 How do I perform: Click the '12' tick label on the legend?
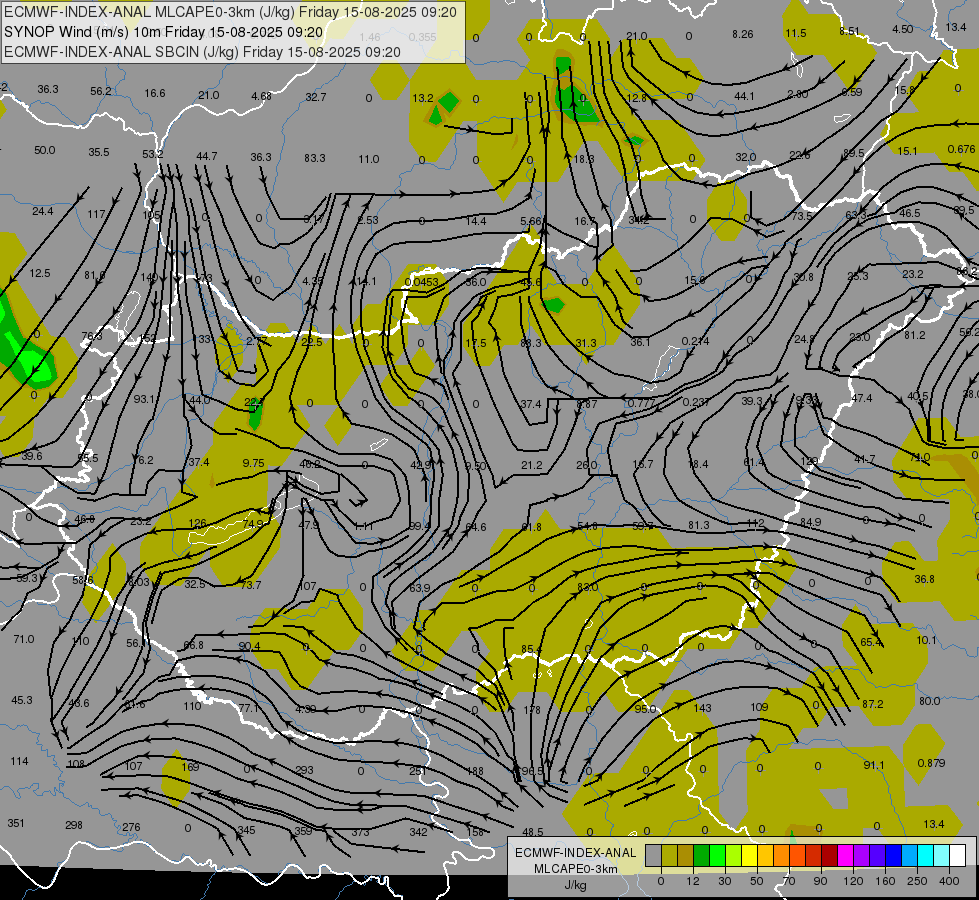(x=693, y=881)
